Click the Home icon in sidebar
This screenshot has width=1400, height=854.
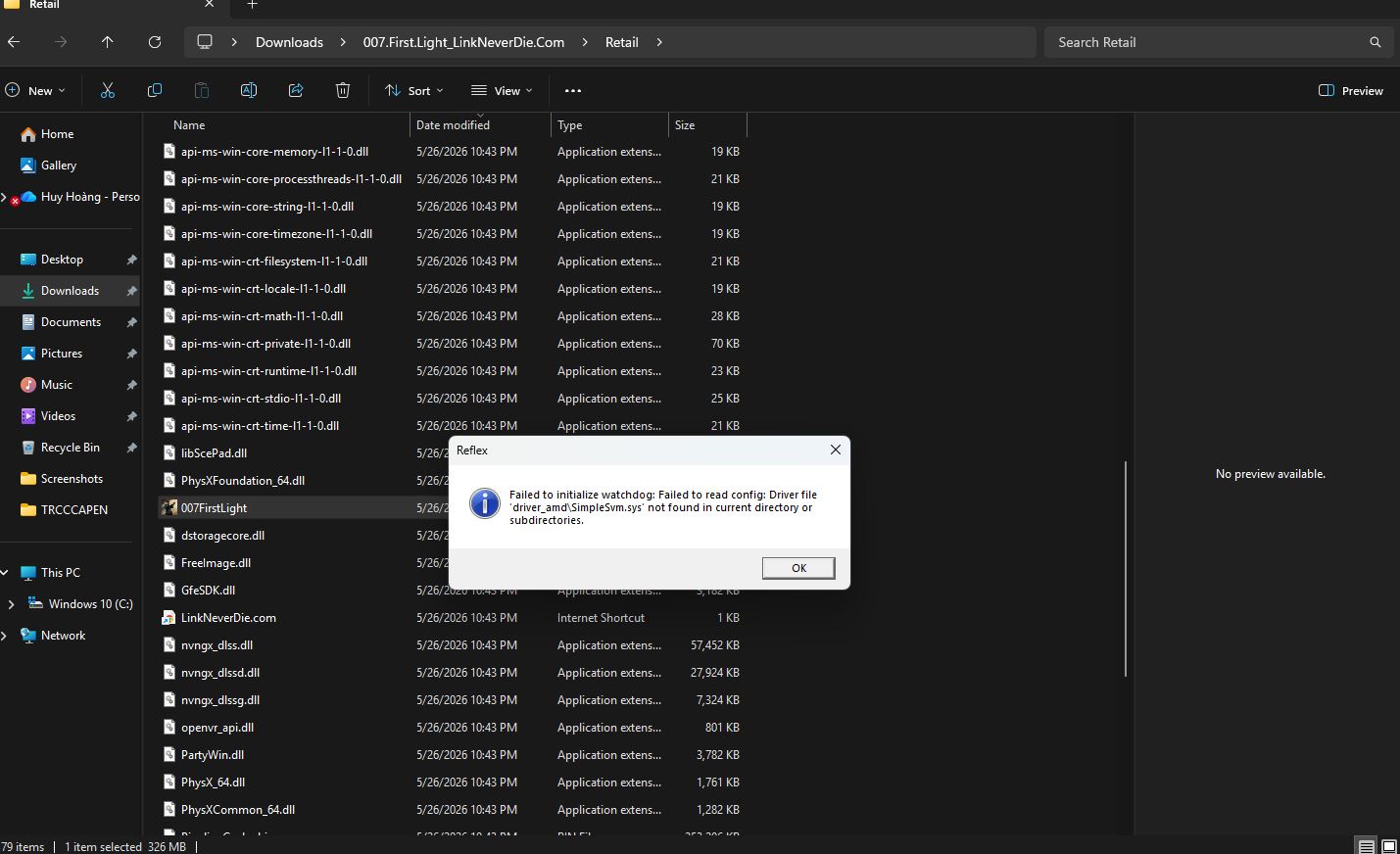pos(27,134)
